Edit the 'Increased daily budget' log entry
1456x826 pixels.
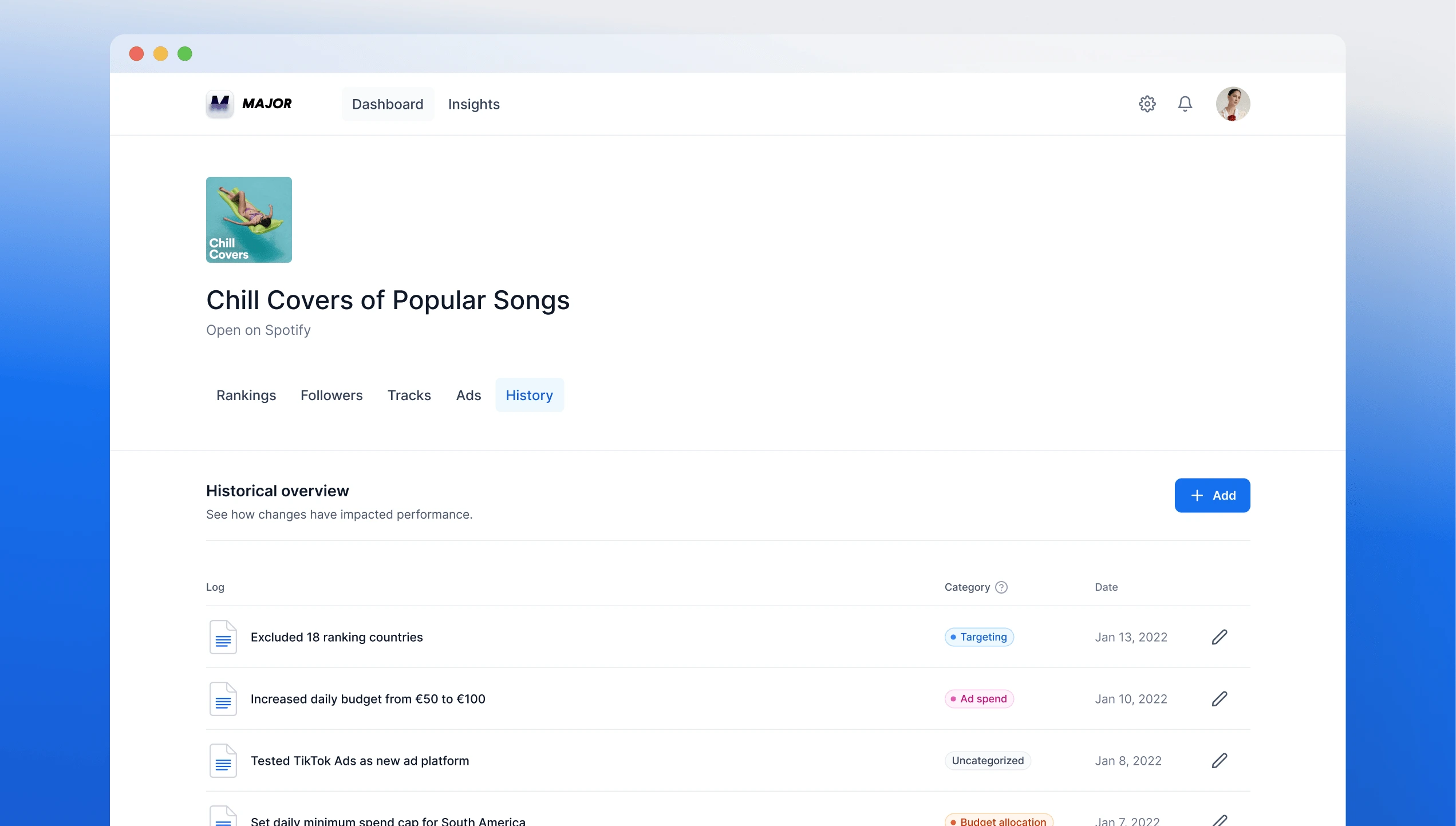point(1220,698)
